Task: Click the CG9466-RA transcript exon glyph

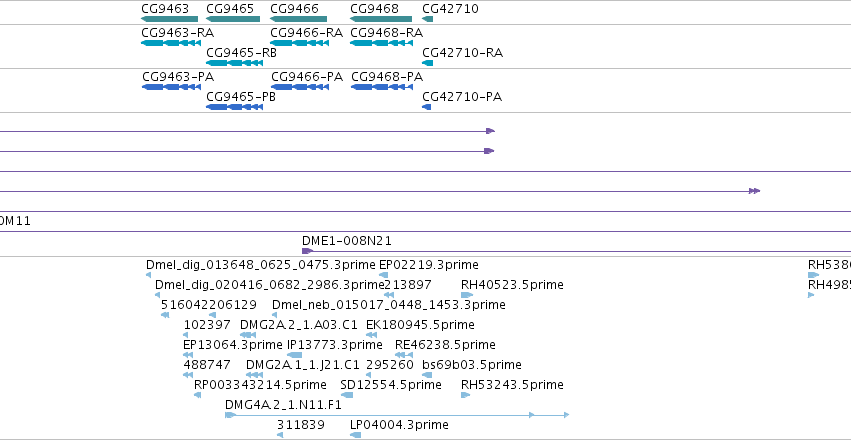Action: (x=300, y=43)
